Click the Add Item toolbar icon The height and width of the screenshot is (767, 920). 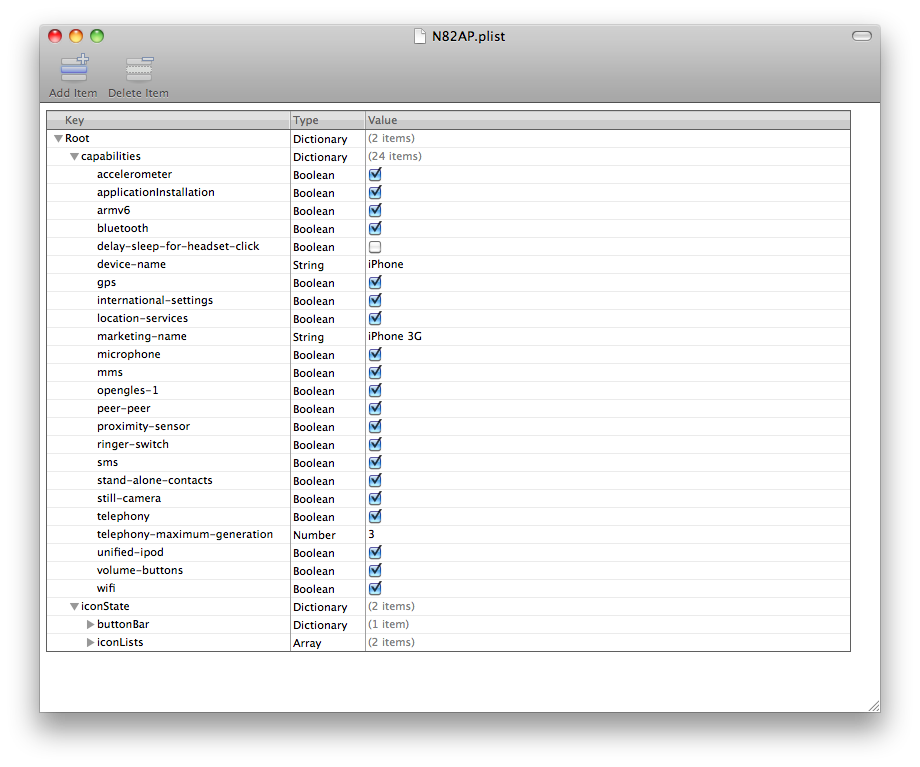74,69
